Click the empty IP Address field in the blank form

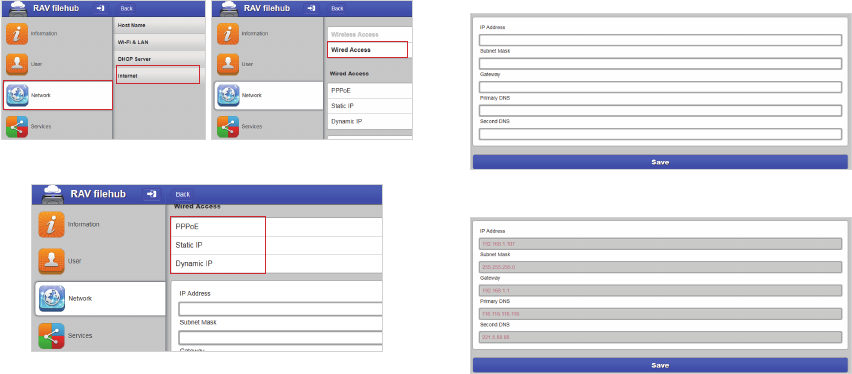(x=660, y=40)
